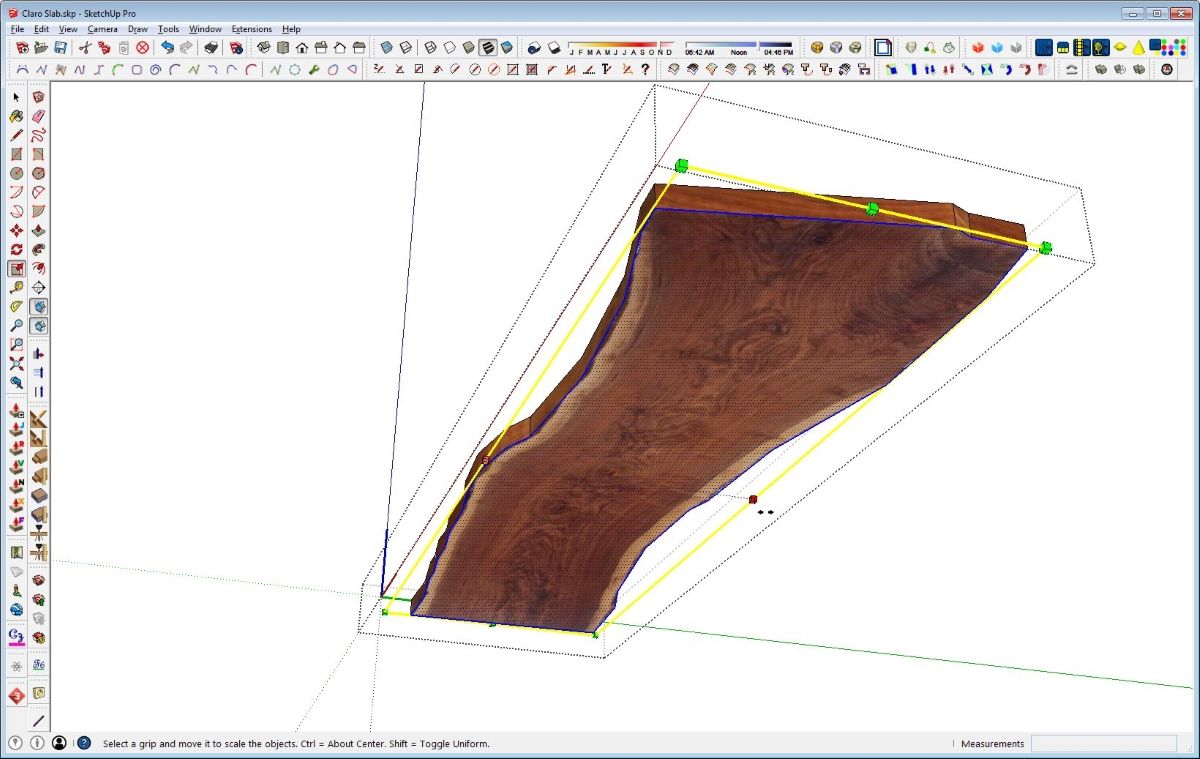1200x759 pixels.
Task: Activate the Move tool
Action: point(16,231)
